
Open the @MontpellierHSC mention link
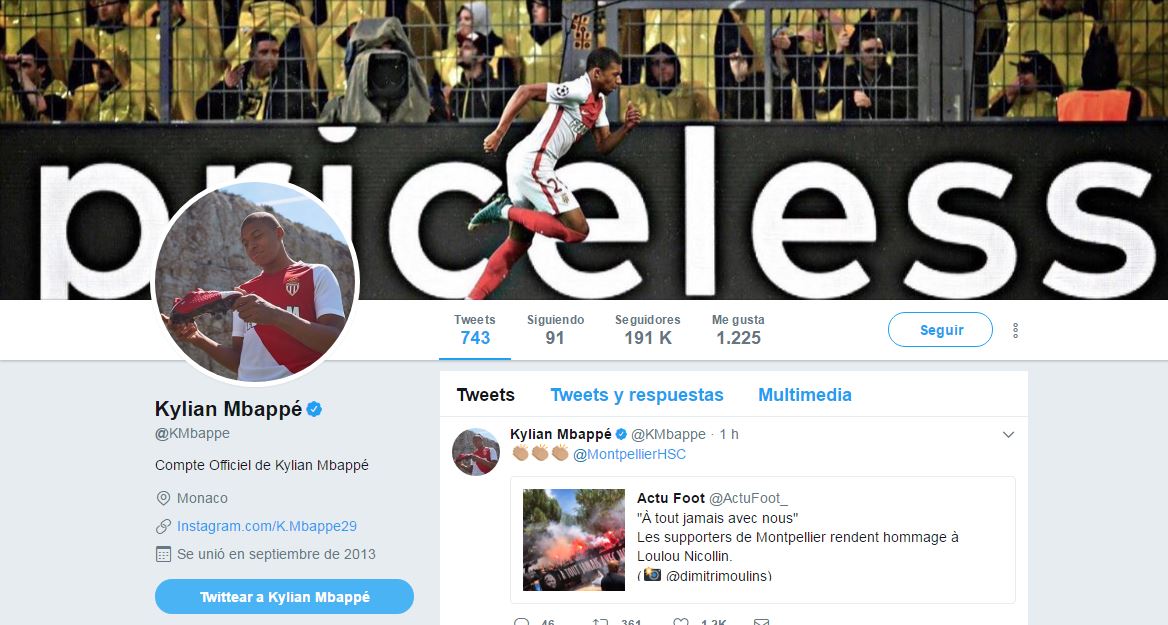(629, 454)
